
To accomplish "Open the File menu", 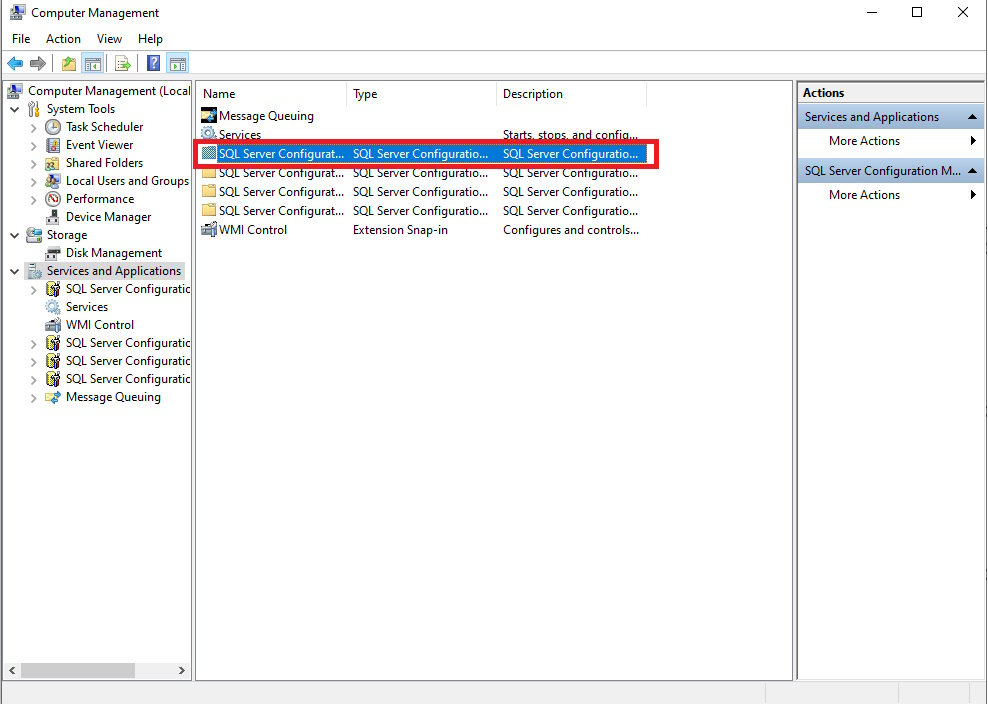I will (21, 39).
